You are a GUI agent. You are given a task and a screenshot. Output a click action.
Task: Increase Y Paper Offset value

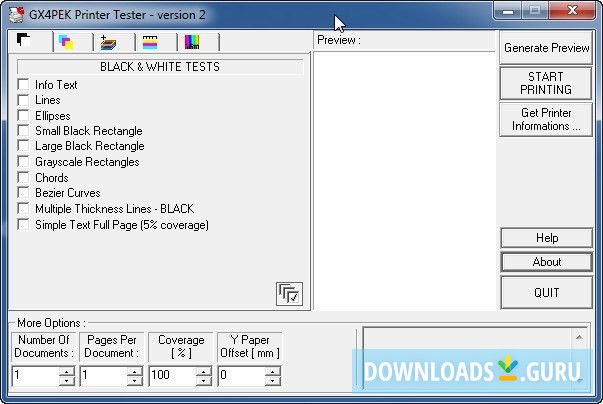pos(273,371)
